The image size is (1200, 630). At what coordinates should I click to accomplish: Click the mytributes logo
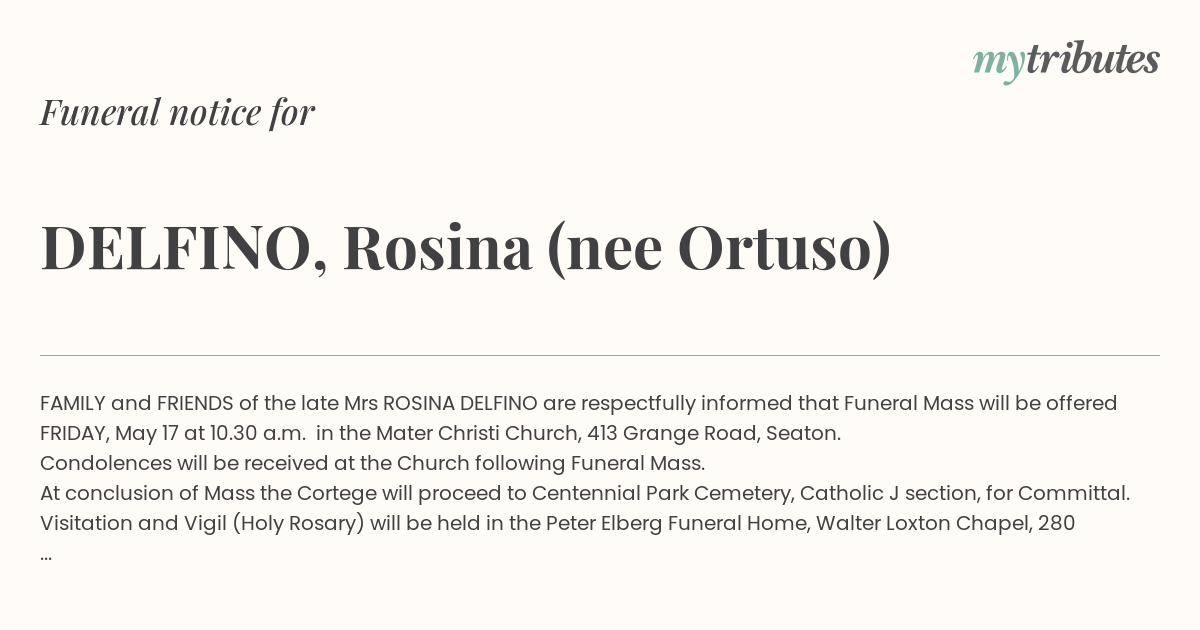click(1066, 61)
